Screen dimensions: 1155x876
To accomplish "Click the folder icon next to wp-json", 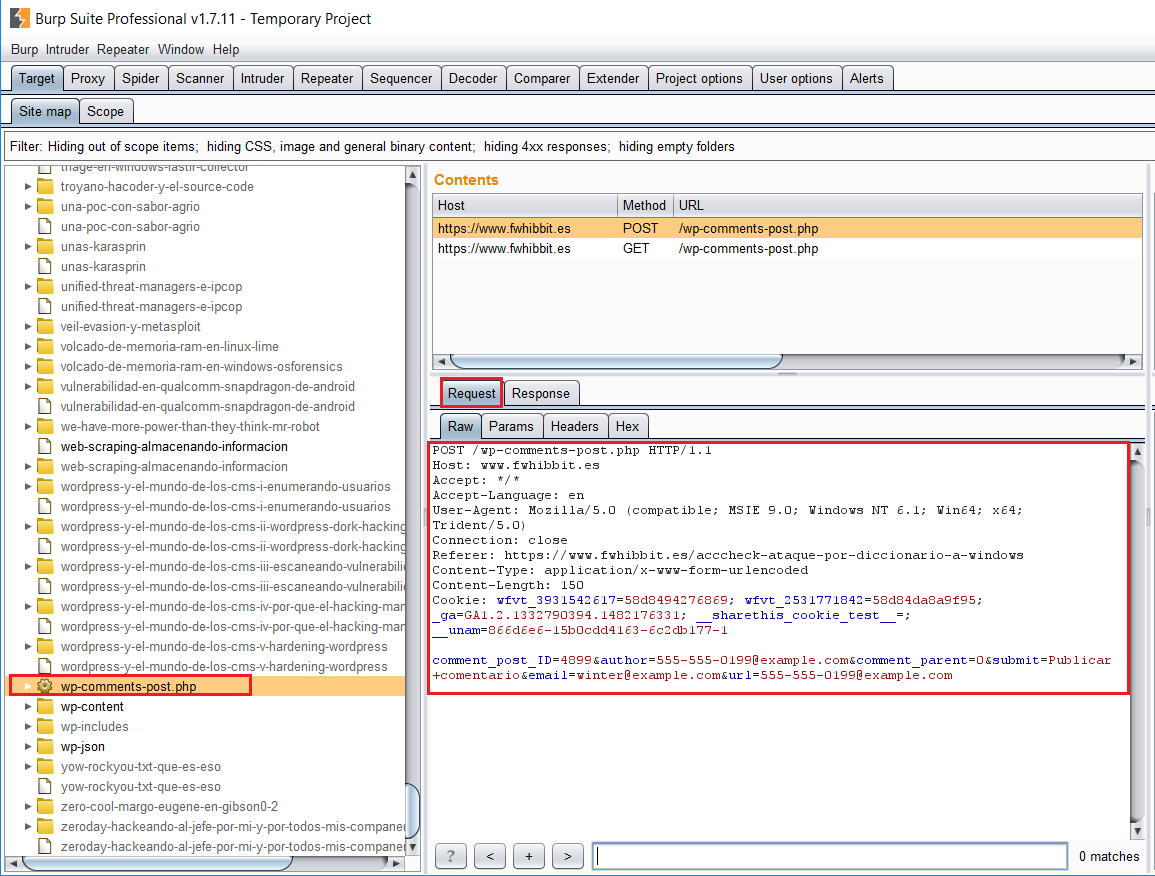I will (44, 746).
